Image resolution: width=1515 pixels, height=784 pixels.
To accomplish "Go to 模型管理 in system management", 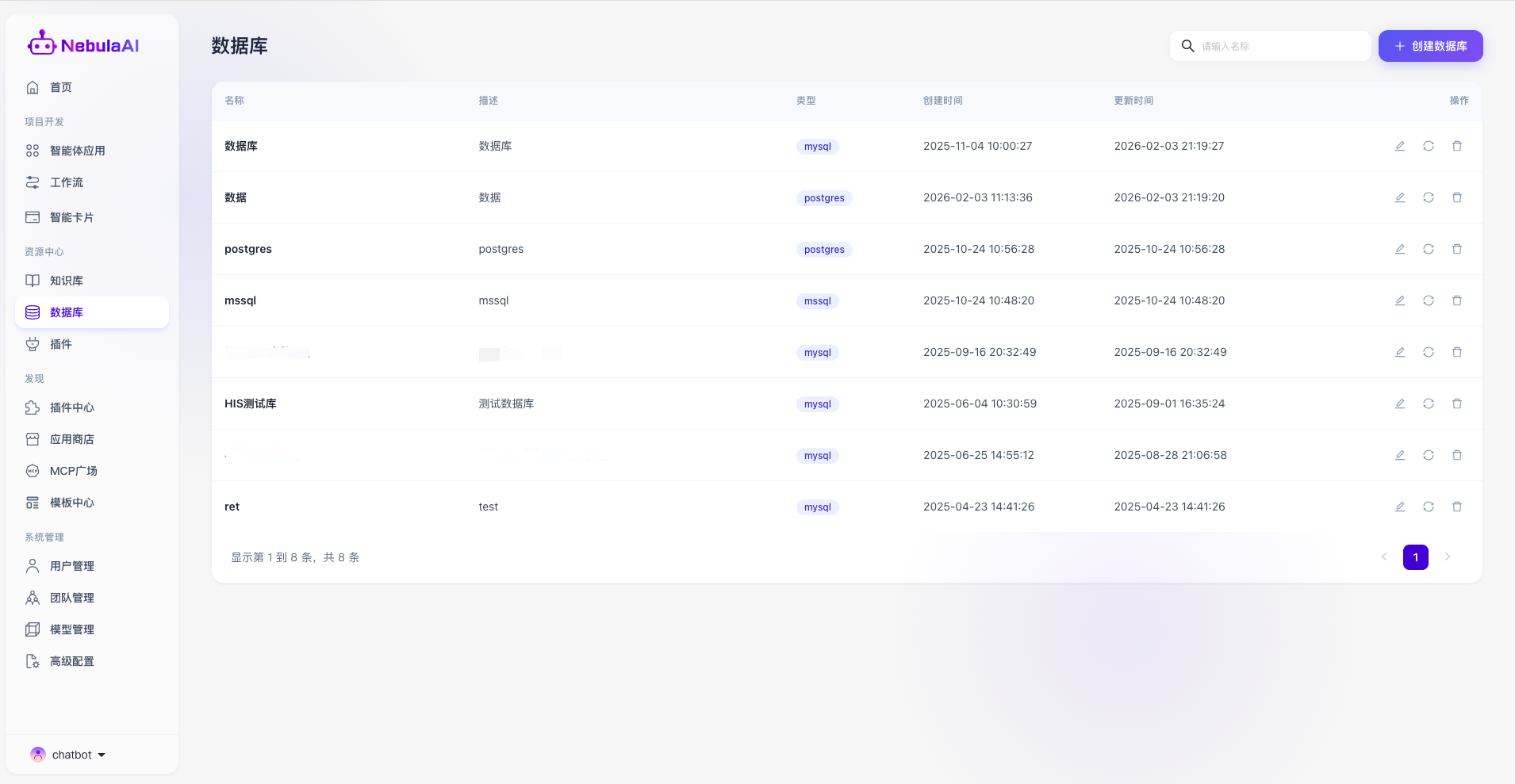I will point(72,629).
